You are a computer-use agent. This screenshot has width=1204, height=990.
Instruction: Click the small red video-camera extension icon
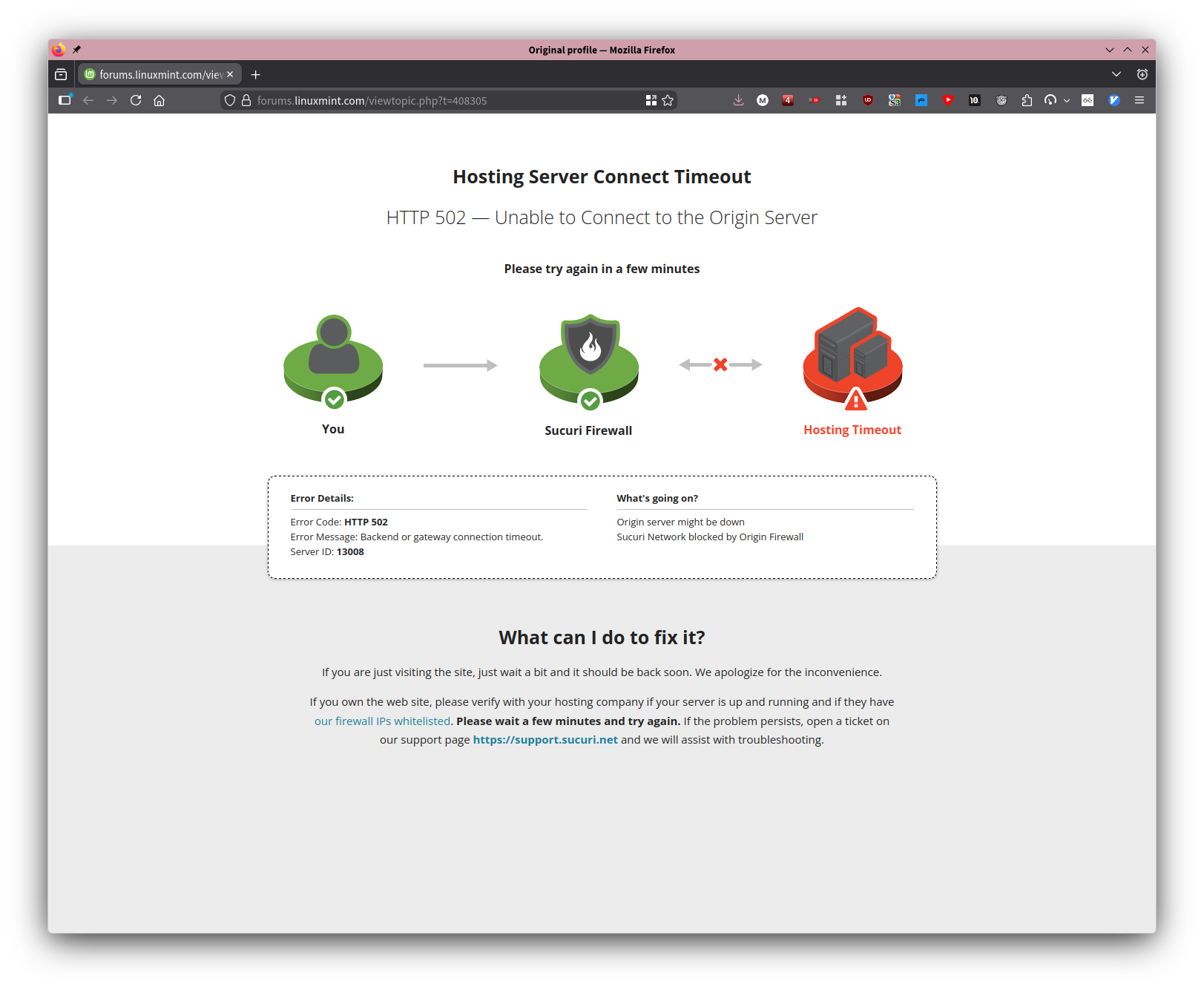pyautogui.click(x=815, y=100)
